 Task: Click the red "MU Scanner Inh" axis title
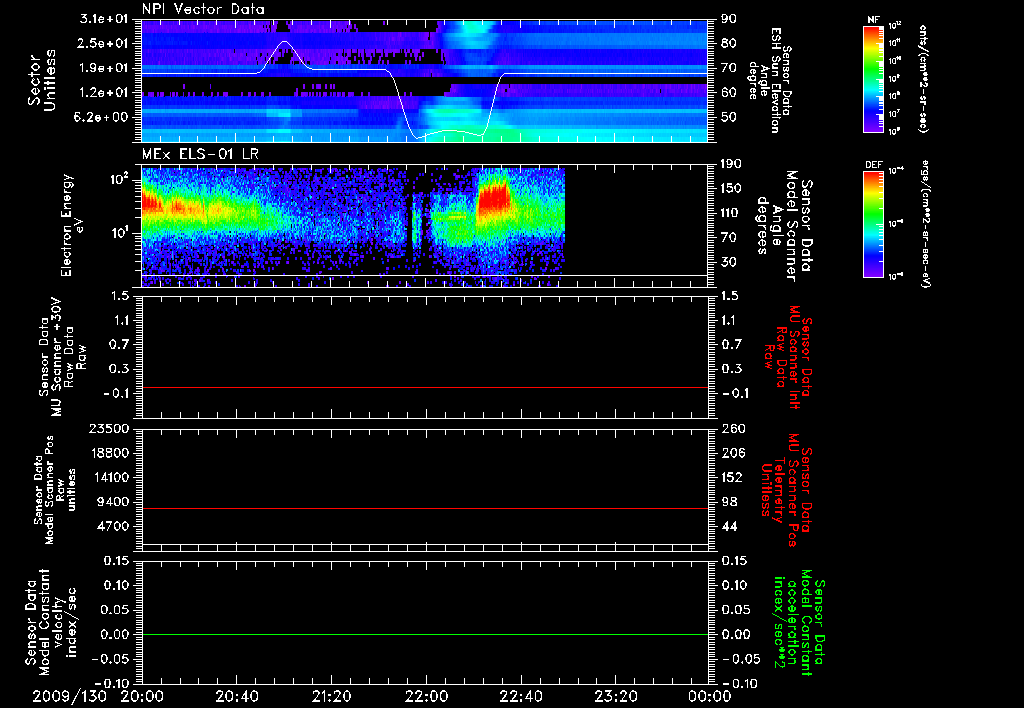[x=788, y=357]
